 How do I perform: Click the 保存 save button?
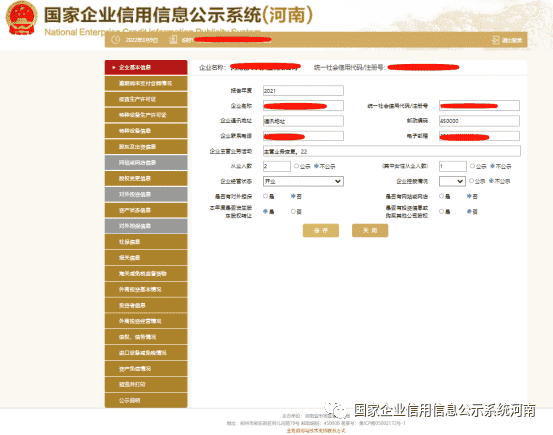[321, 231]
